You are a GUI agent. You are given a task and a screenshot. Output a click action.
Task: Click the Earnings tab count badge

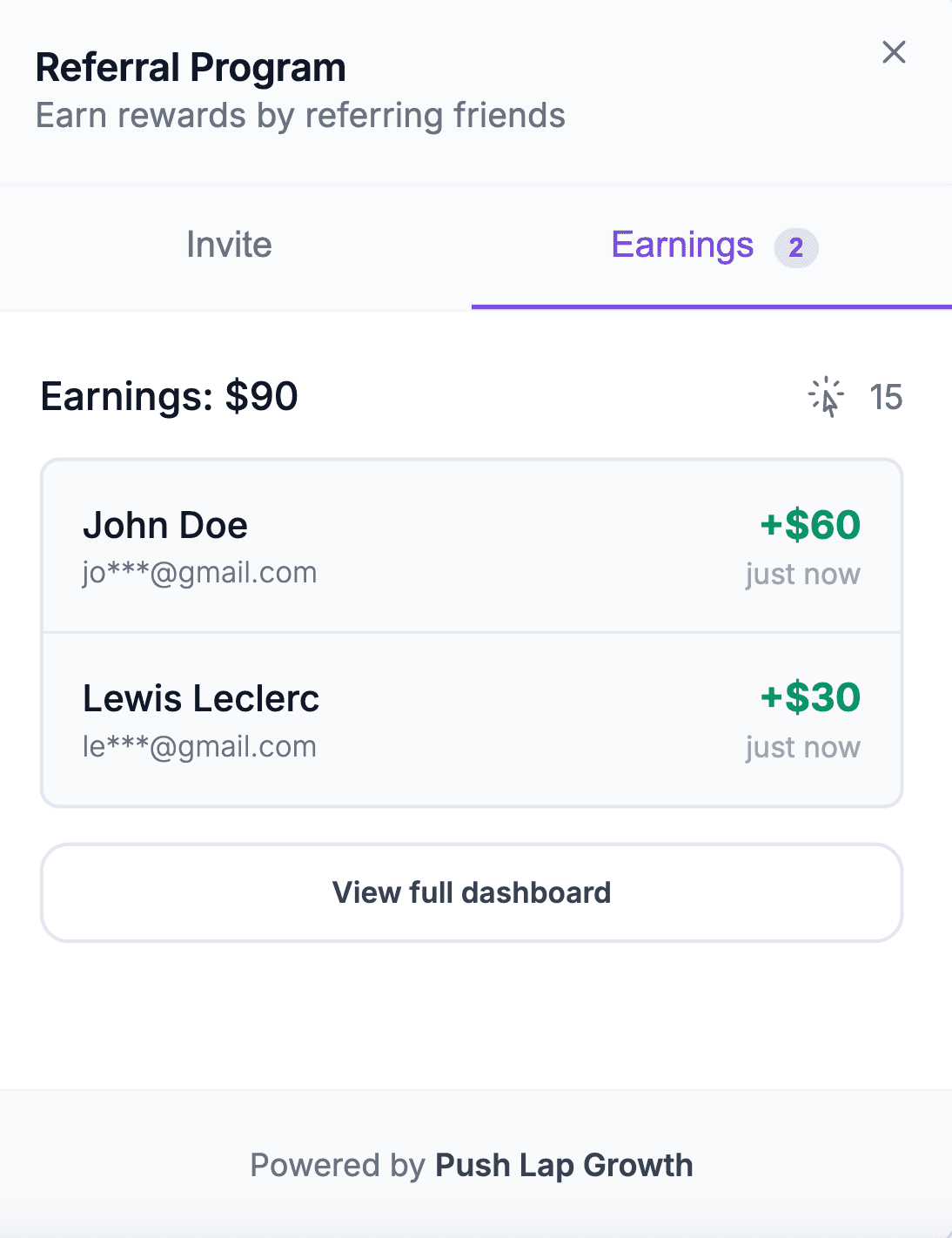[x=795, y=248]
